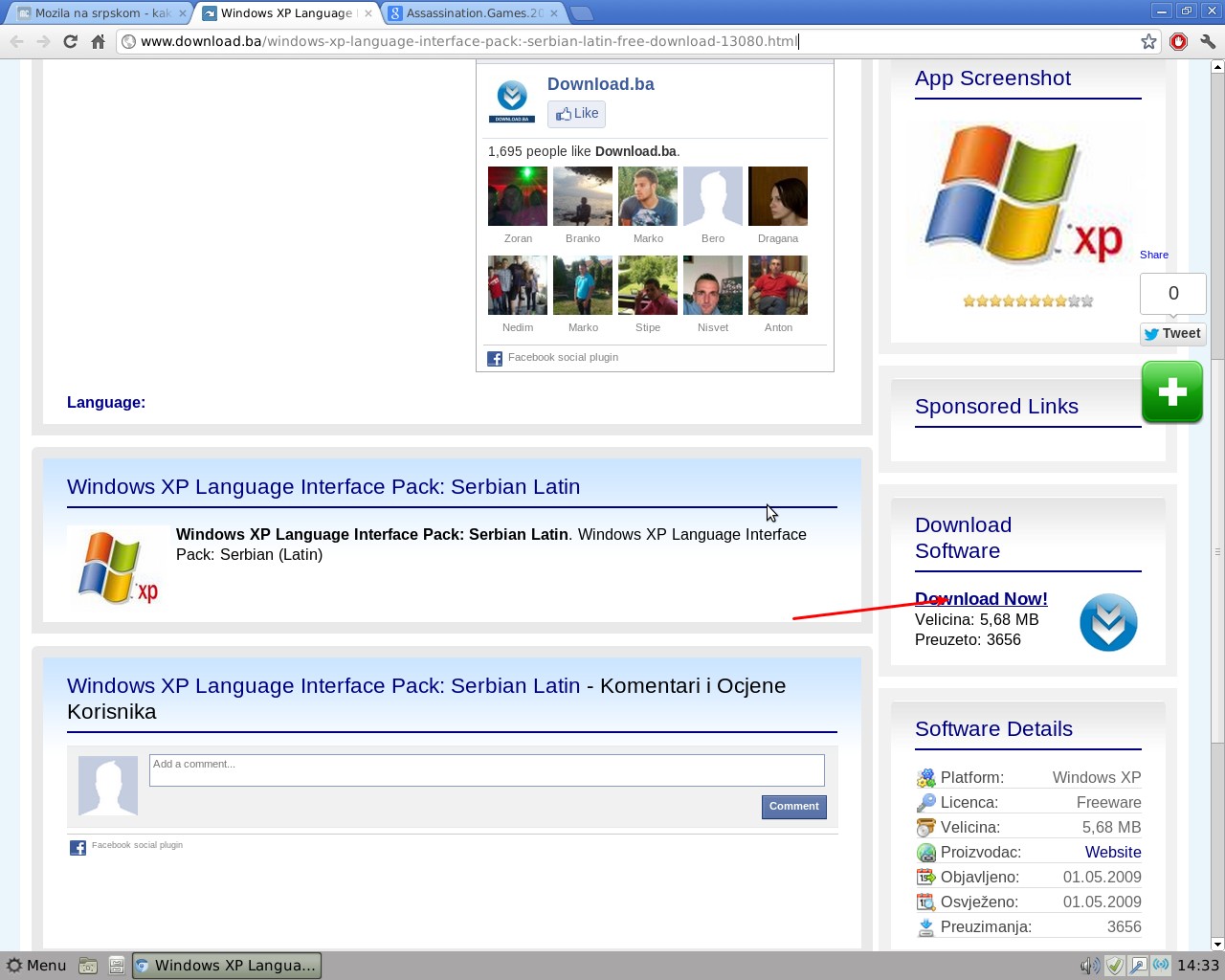Open Nedim's profile photo
1225x980 pixels.
point(518,285)
